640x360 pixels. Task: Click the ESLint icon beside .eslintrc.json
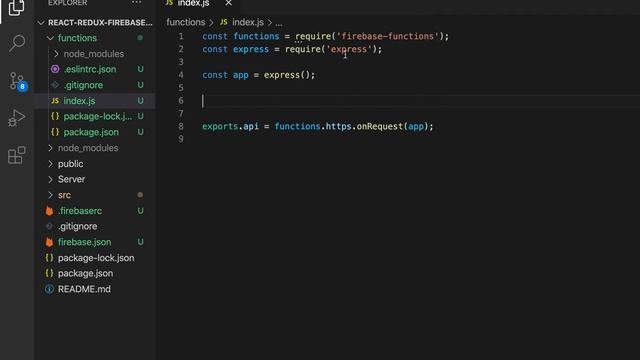tap(55, 69)
